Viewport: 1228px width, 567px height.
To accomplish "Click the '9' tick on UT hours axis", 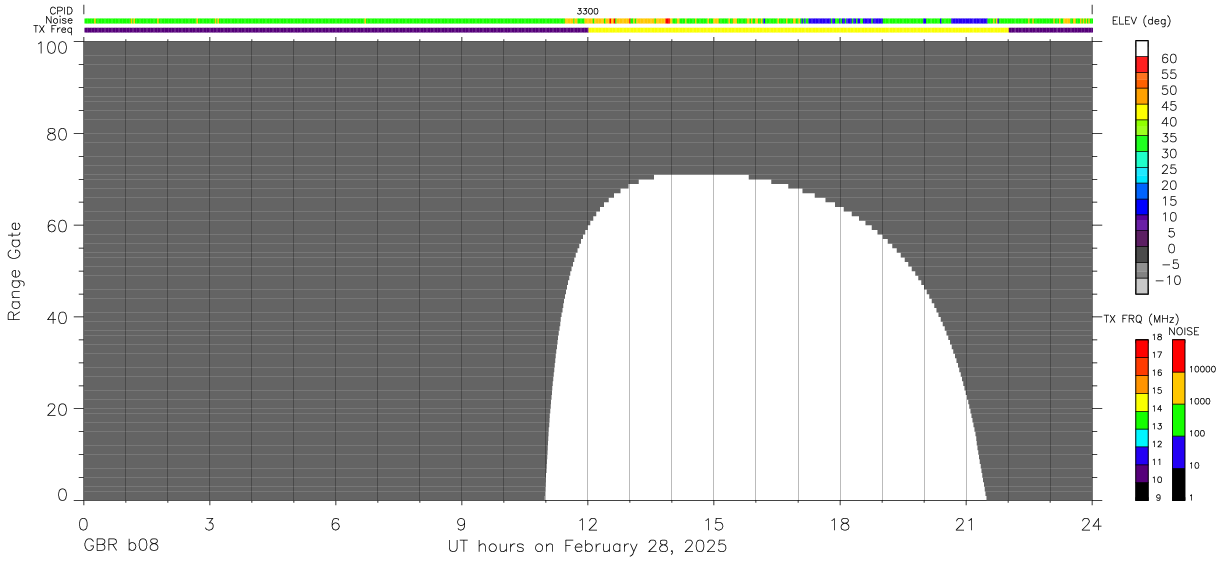I will tap(461, 523).
